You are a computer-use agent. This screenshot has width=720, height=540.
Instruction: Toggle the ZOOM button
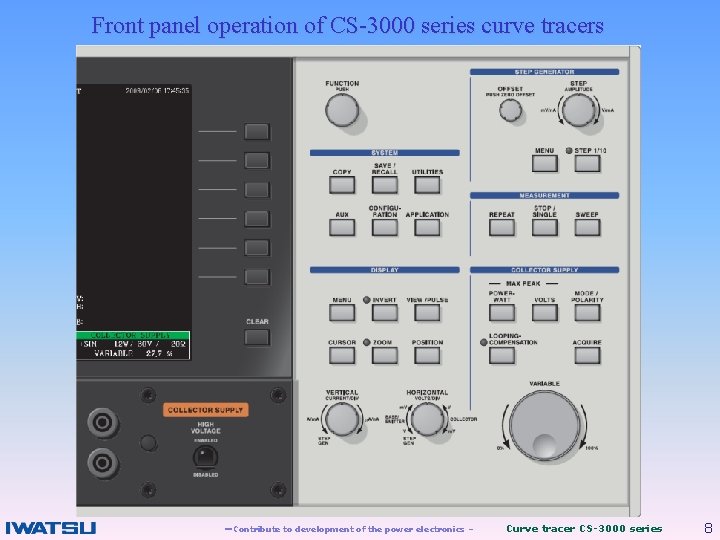[384, 355]
